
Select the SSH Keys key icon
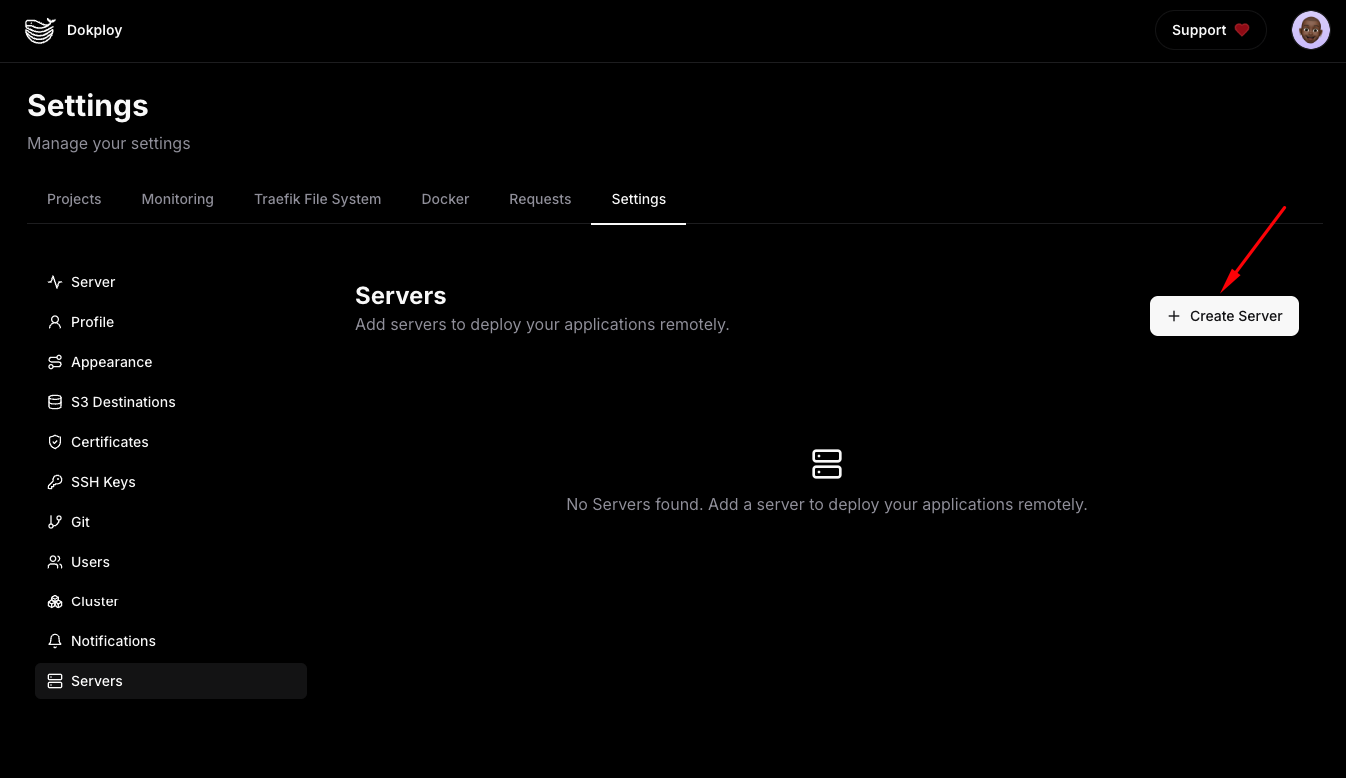coord(55,482)
